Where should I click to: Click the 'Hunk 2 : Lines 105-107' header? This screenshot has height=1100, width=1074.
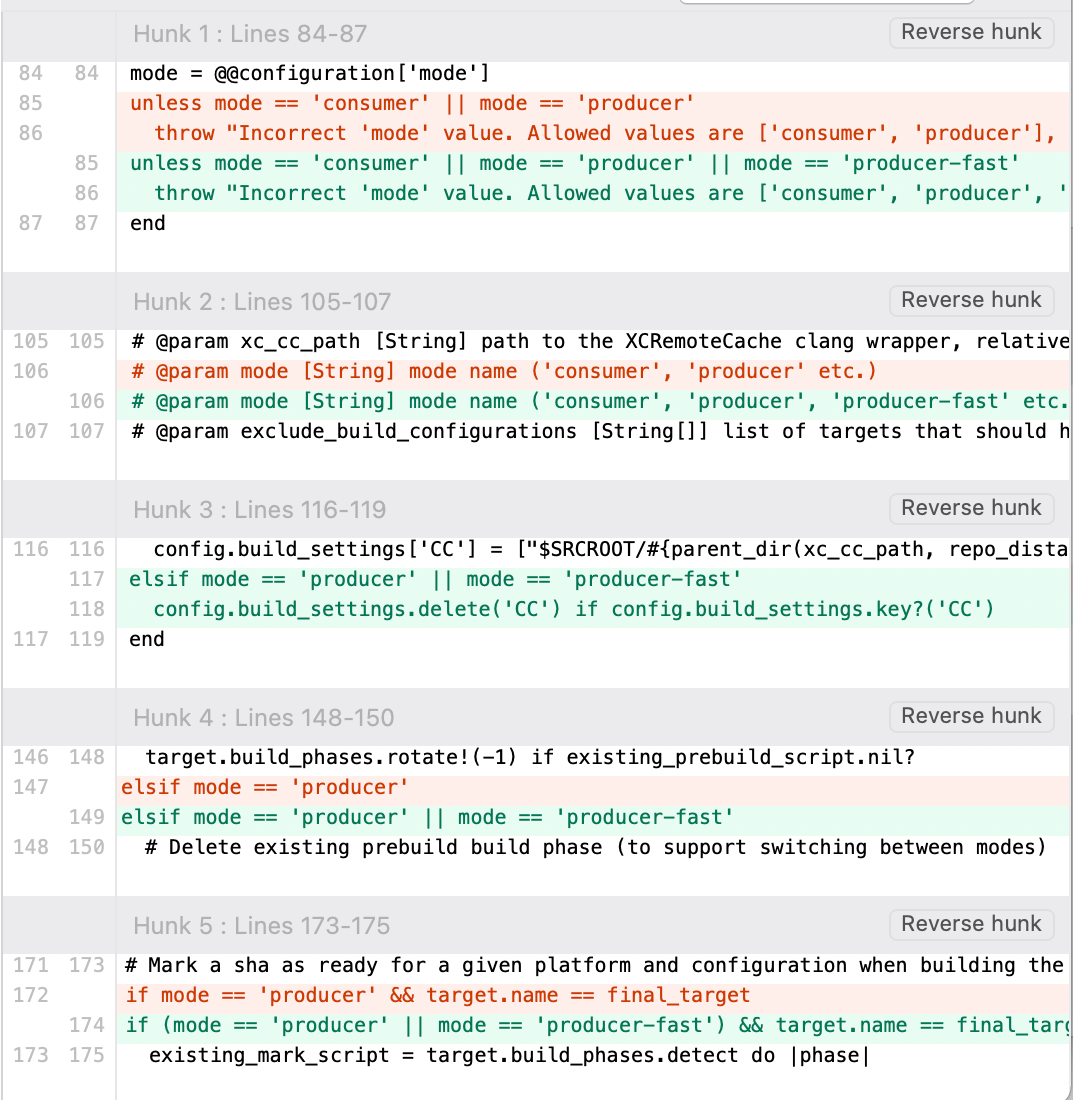tap(262, 302)
